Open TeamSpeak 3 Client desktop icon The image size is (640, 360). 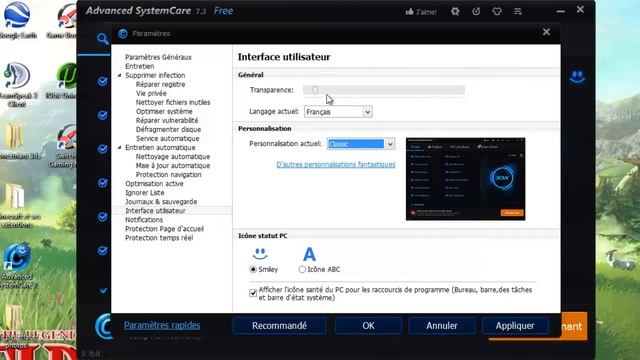pyautogui.click(x=17, y=85)
